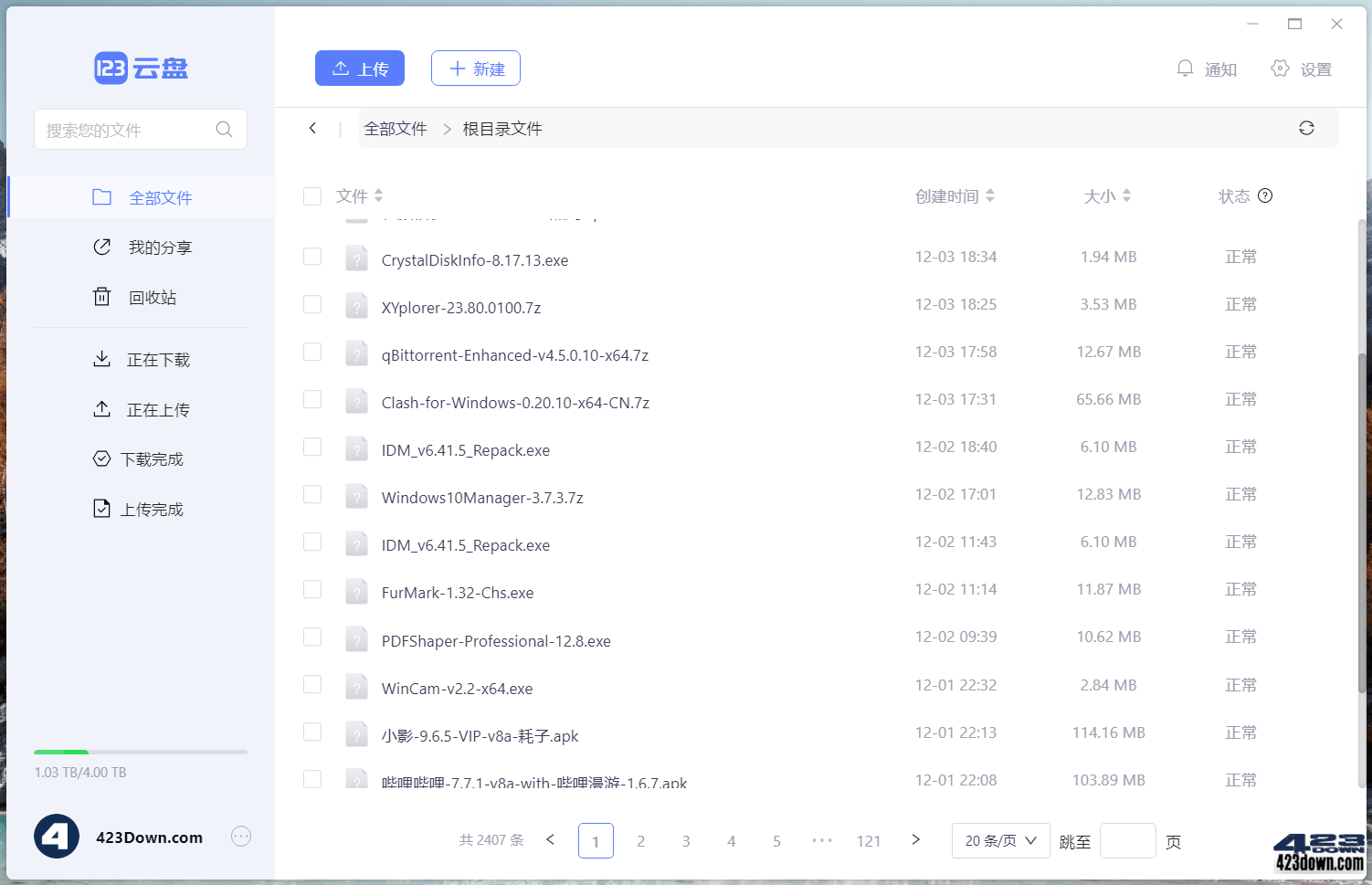Click the storage usage progress bar

[140, 752]
